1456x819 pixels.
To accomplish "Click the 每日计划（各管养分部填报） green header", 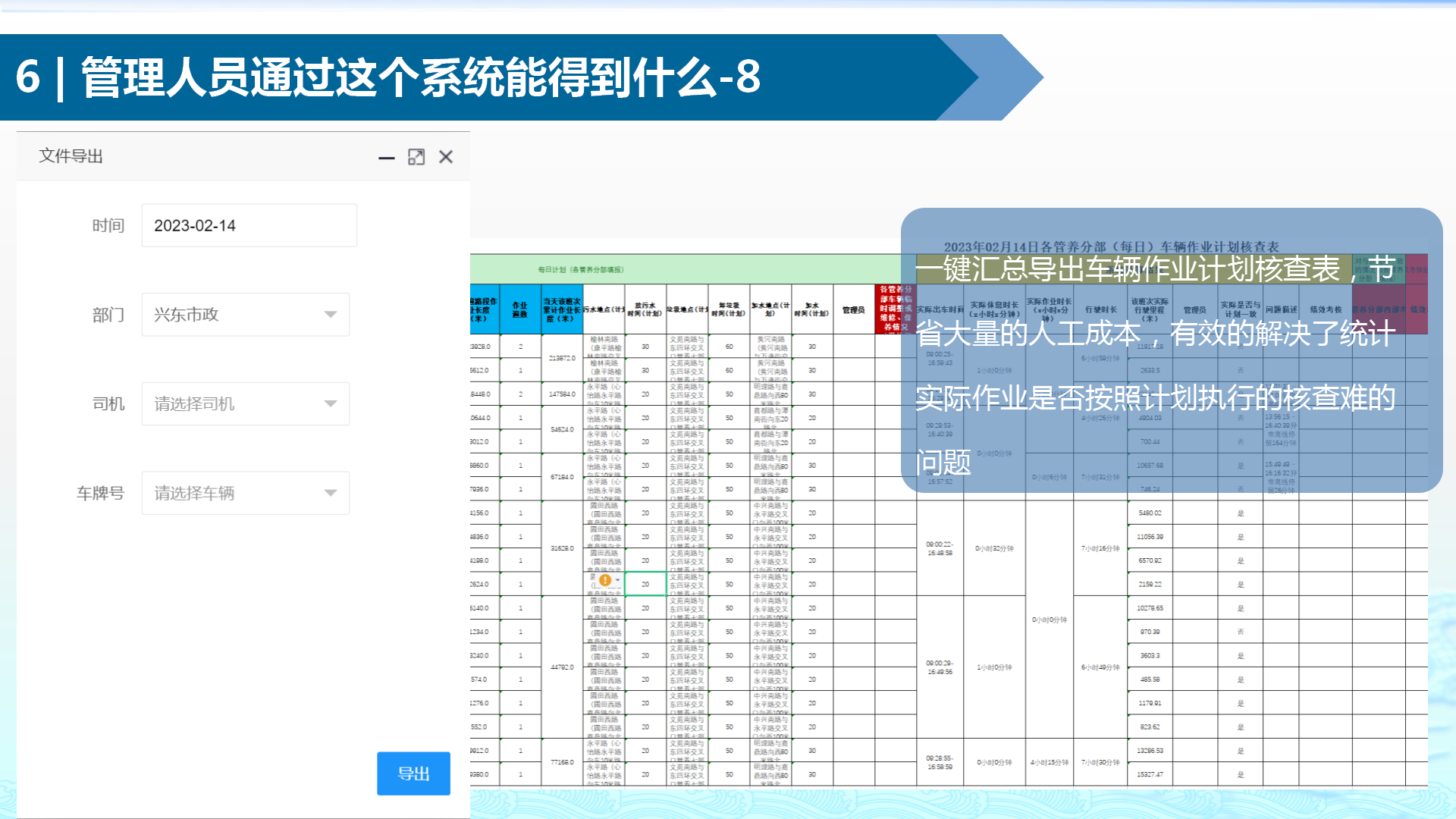I will (581, 270).
